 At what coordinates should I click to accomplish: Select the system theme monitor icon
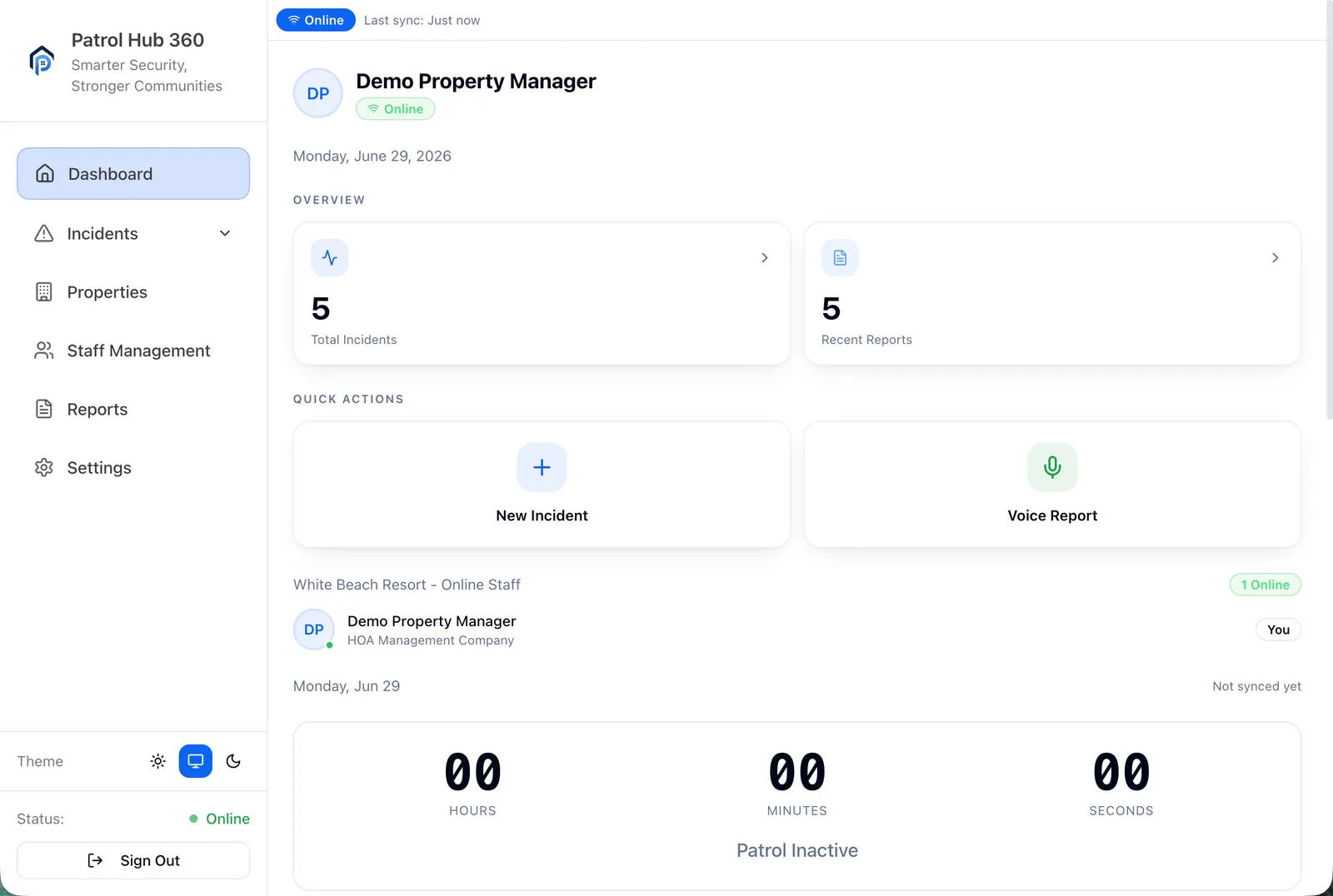[196, 761]
